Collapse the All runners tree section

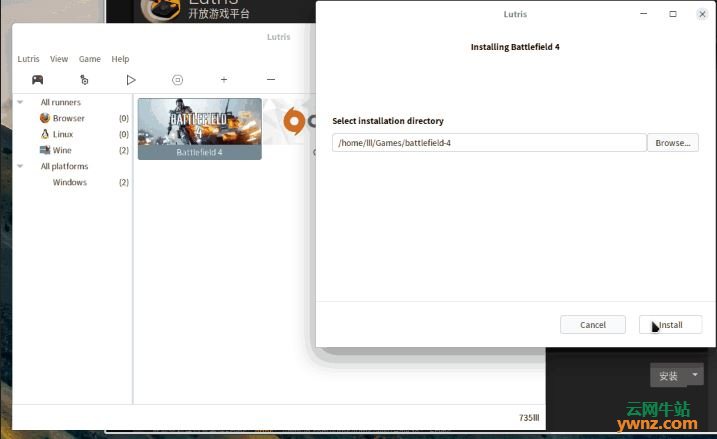(20, 102)
